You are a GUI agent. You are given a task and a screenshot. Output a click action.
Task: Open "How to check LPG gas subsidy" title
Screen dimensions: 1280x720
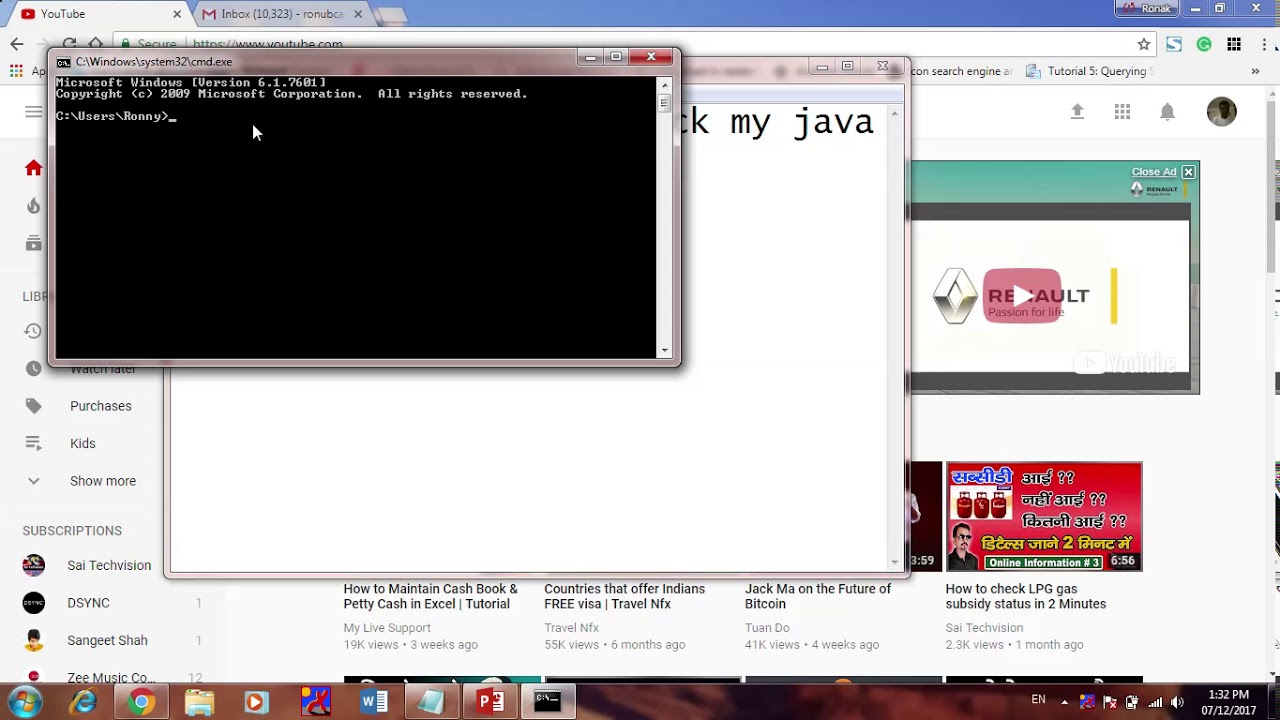[1025, 596]
